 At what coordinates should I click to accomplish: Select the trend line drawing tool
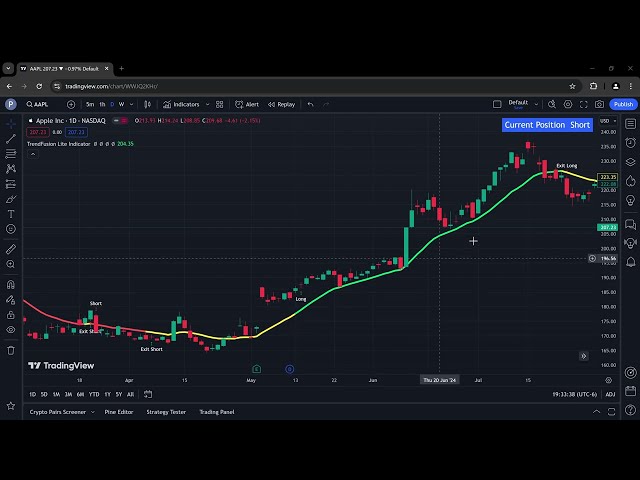[x=11, y=139]
